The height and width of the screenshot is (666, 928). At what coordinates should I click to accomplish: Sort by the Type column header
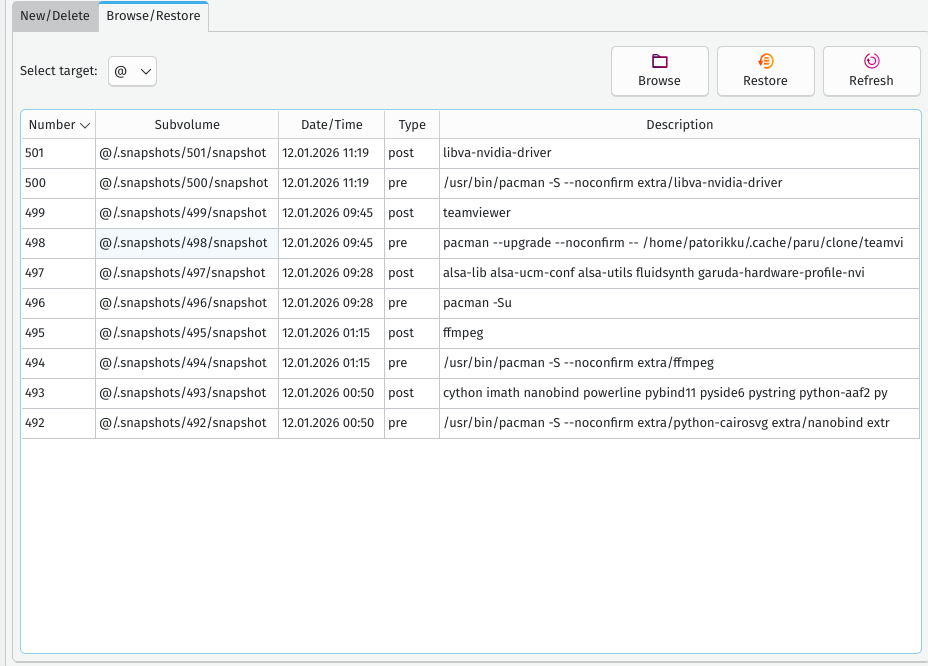(x=411, y=125)
